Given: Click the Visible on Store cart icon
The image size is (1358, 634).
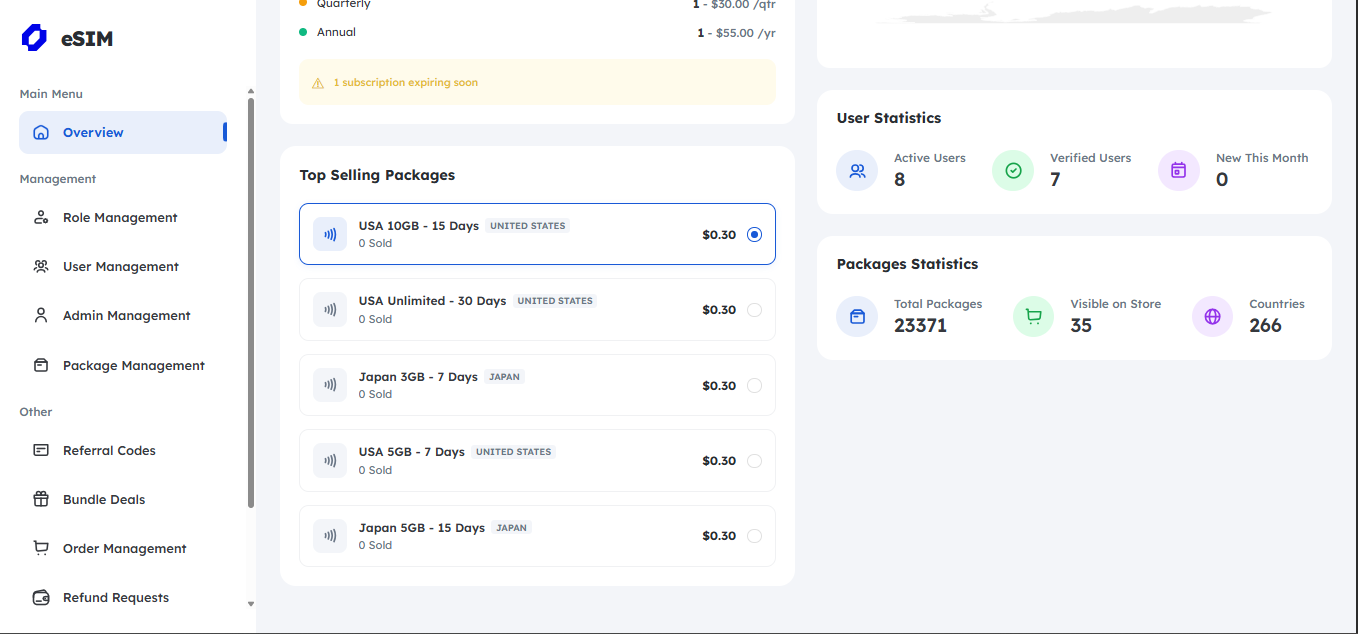Looking at the screenshot, I should pos(1033,317).
